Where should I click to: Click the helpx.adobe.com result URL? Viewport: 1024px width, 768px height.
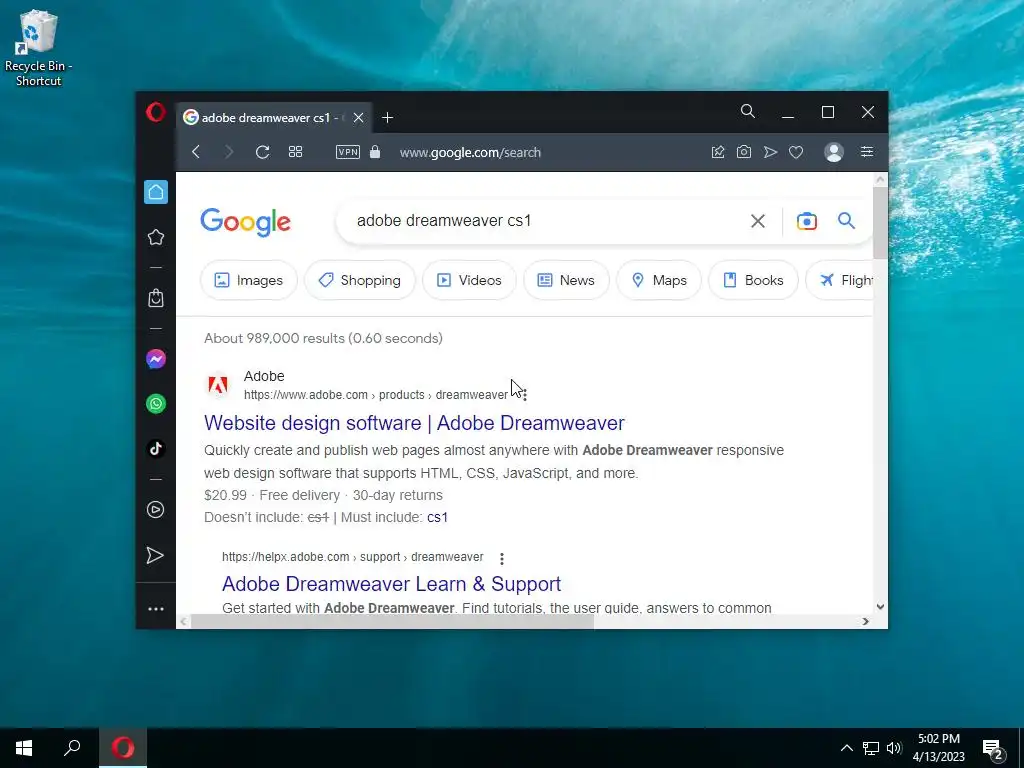pyautogui.click(x=353, y=557)
